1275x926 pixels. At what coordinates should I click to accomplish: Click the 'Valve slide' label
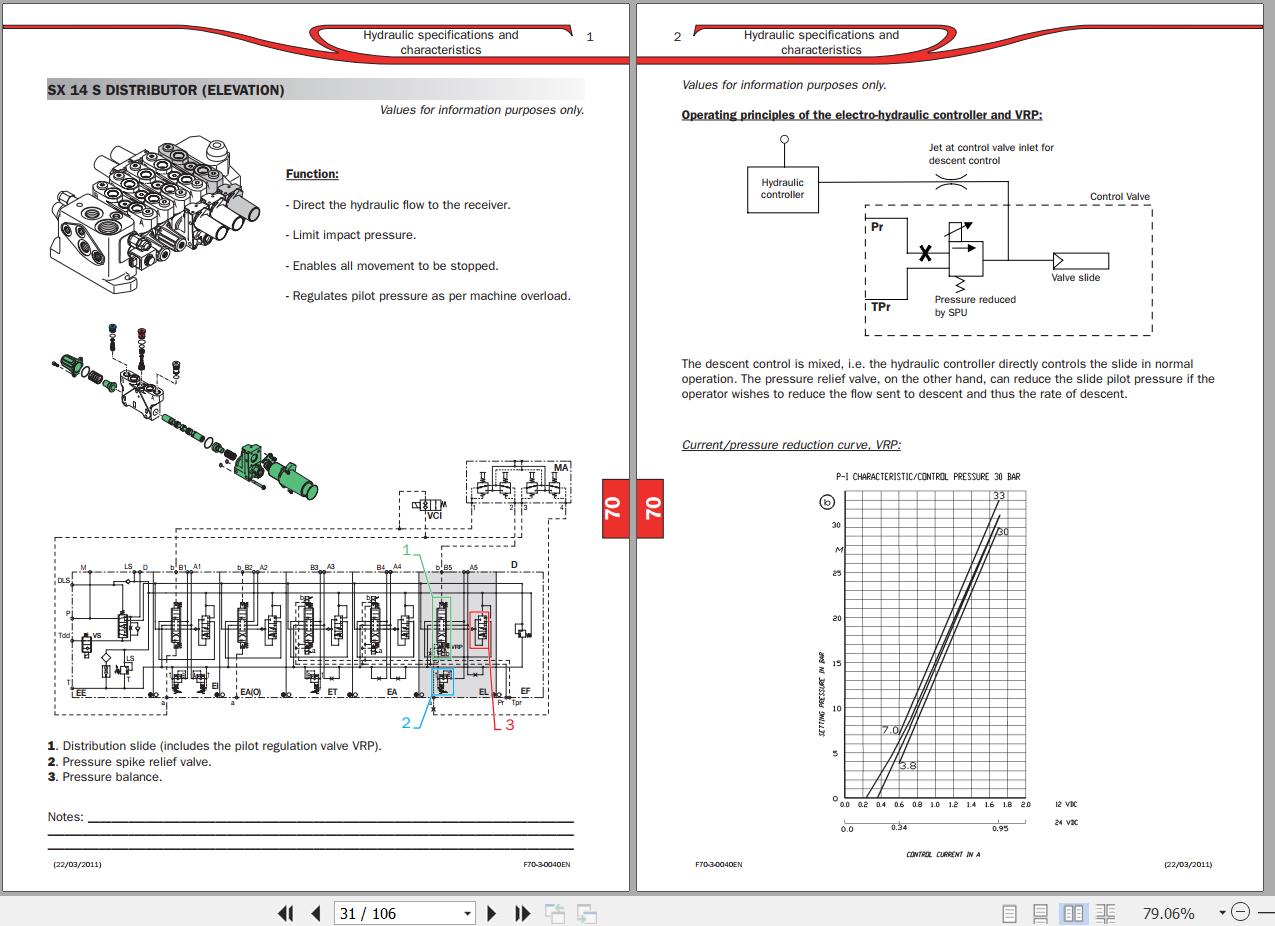pos(1075,278)
